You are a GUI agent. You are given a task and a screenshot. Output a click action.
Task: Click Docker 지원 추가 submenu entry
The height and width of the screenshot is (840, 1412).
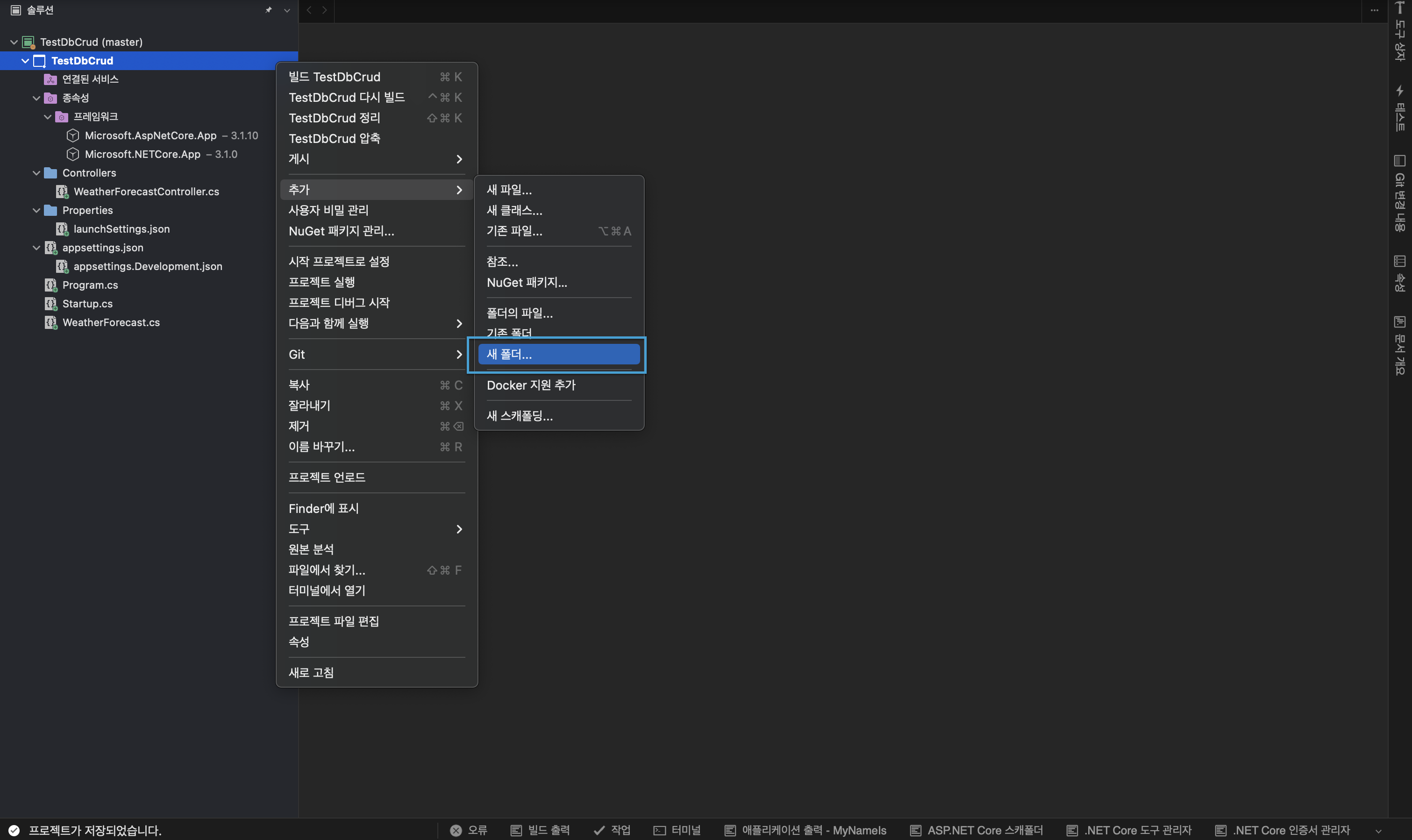531,385
